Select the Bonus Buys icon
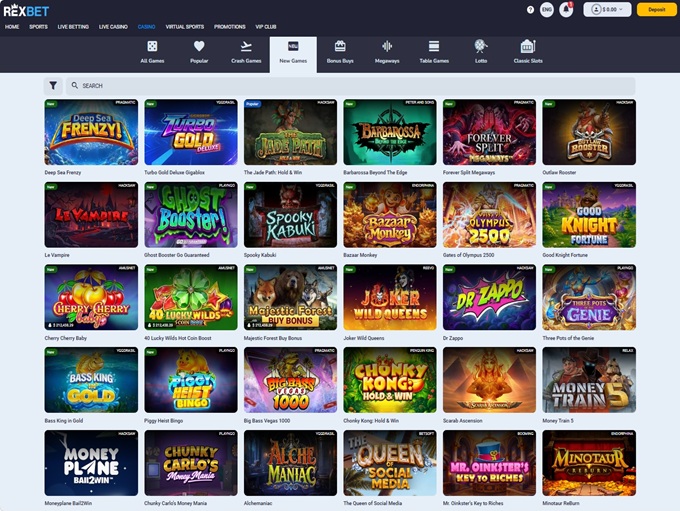680x511 pixels. (340, 46)
